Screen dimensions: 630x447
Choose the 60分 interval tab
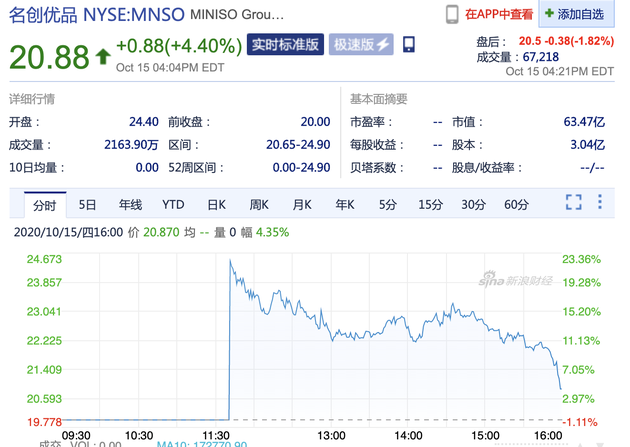pos(516,205)
